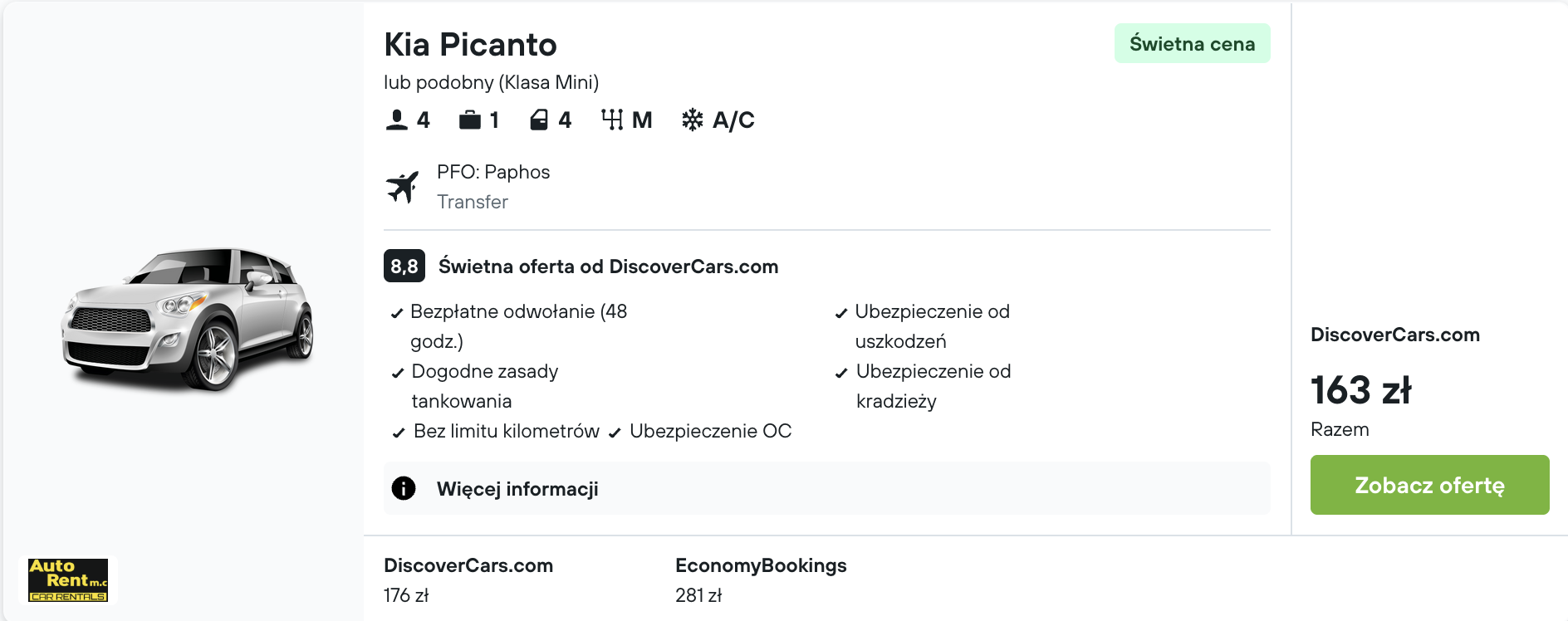This screenshot has height=621, width=1568.
Task: Select the EconomyBookings 281 zł offer
Action: coord(760,579)
